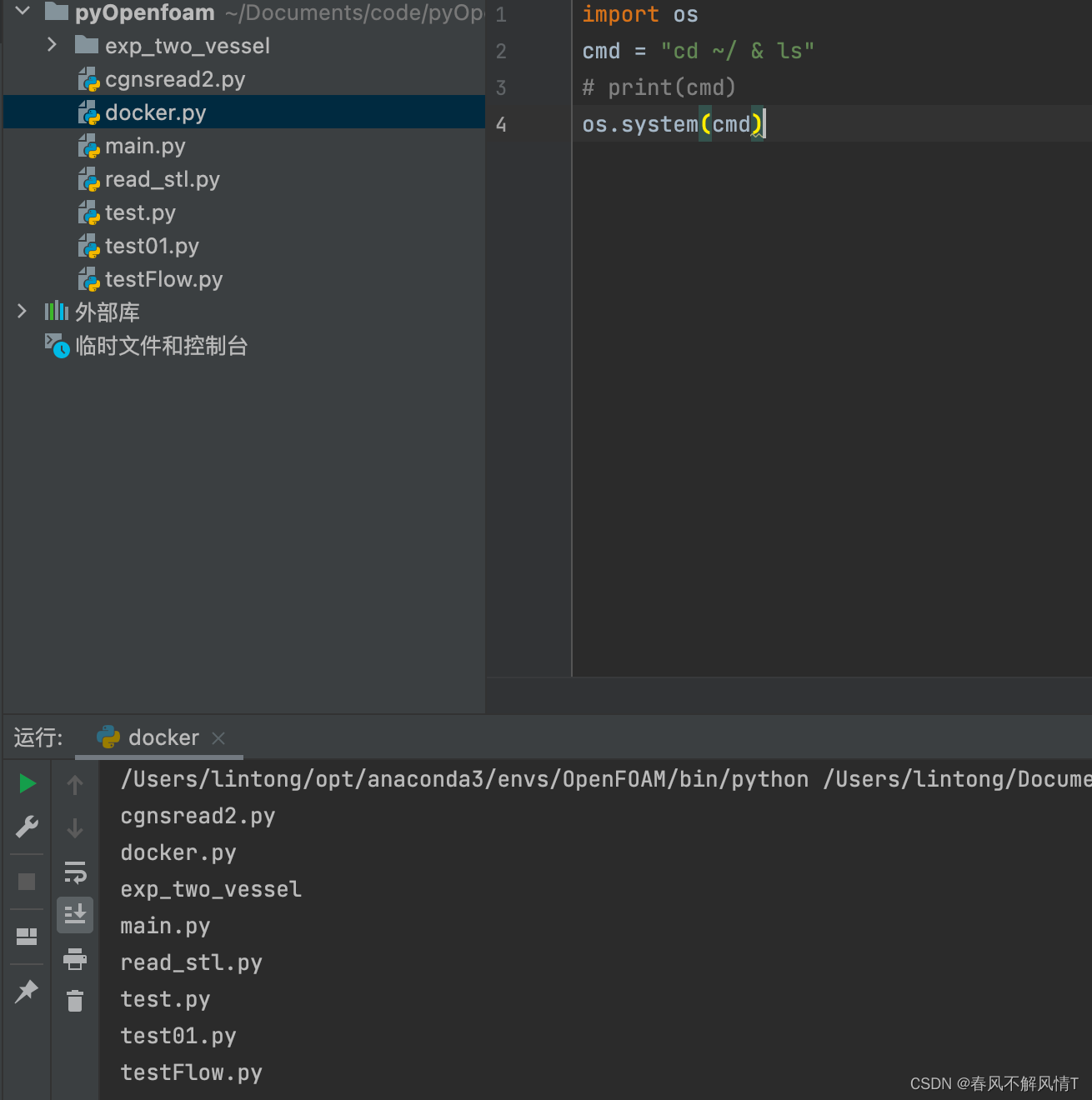Expand the 外部库 tree node
This screenshot has height=1100, width=1092.
point(21,311)
